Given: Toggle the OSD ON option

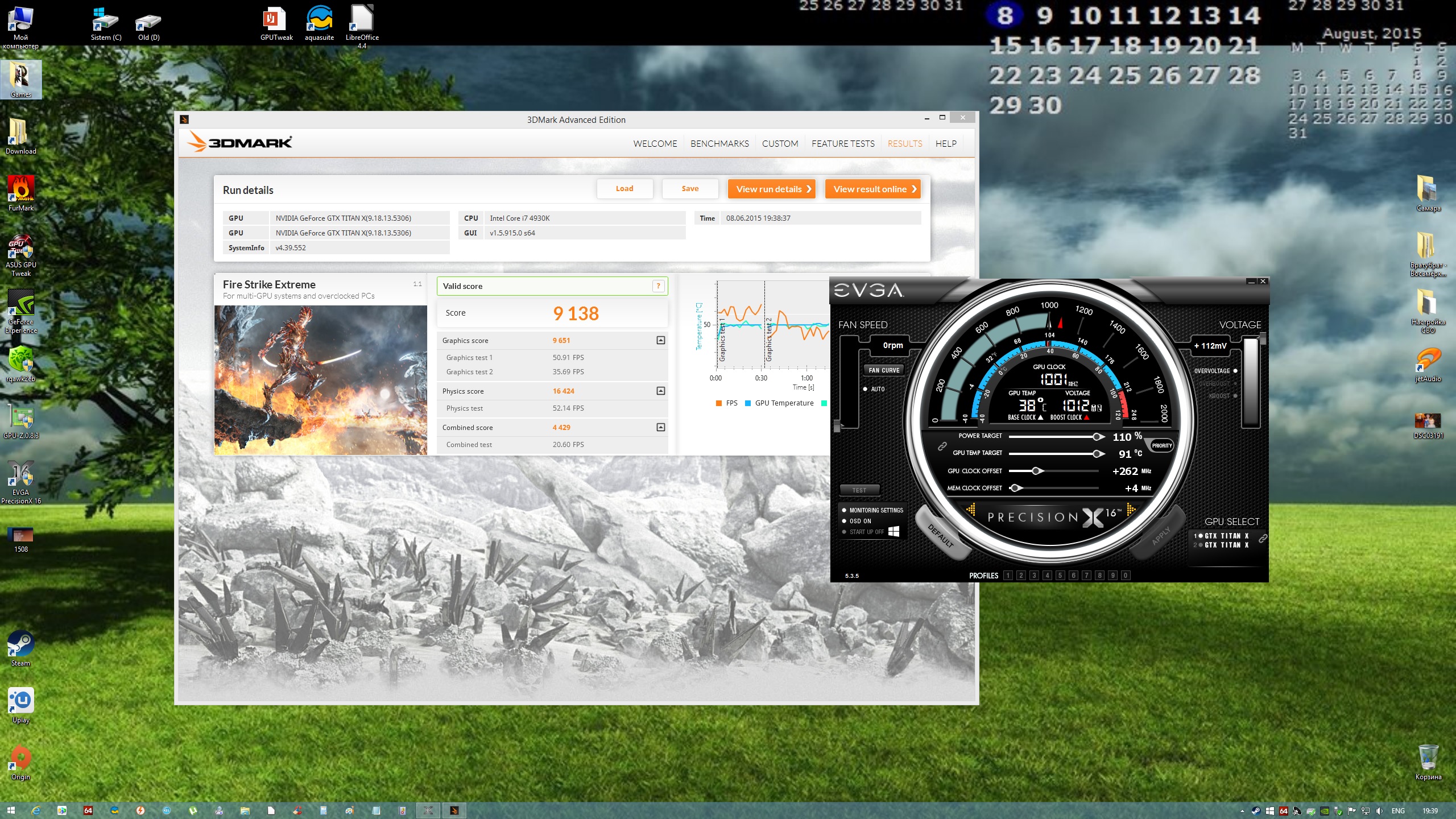Looking at the screenshot, I should (845, 521).
